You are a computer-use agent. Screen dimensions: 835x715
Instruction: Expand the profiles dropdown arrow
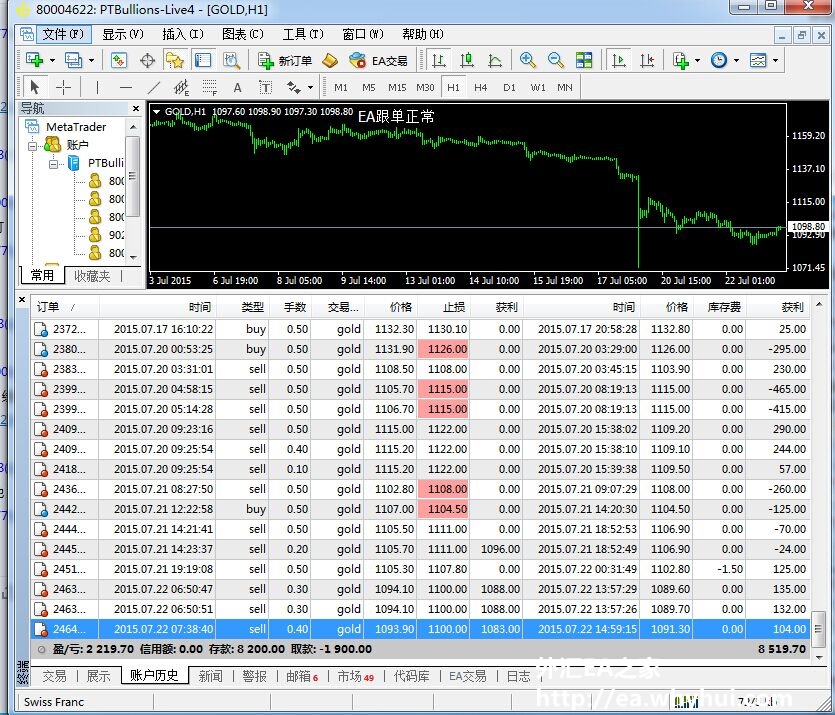click(91, 61)
